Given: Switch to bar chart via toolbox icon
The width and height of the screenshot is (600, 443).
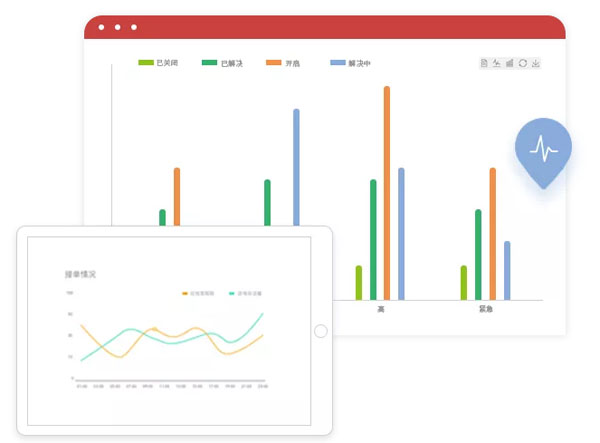Looking at the screenshot, I should [x=510, y=64].
